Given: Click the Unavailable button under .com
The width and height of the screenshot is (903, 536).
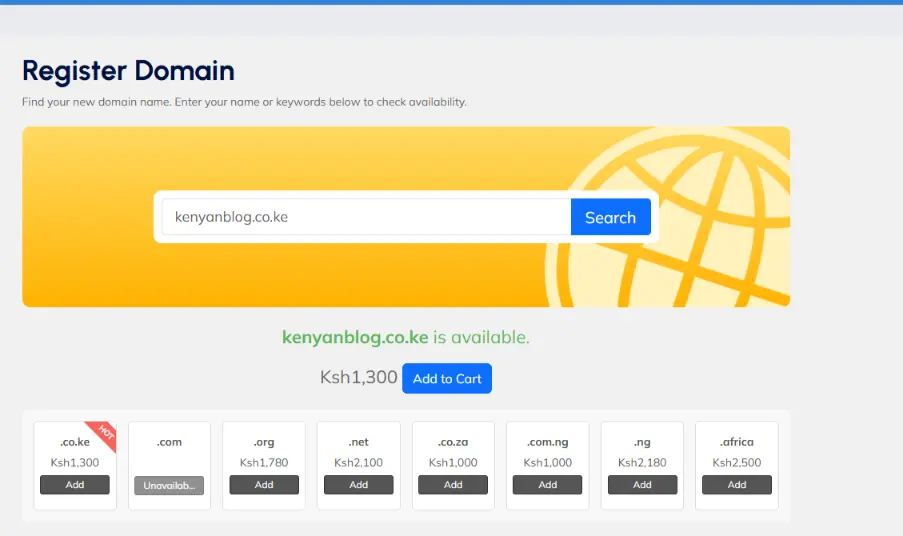Looking at the screenshot, I should click(x=169, y=485).
